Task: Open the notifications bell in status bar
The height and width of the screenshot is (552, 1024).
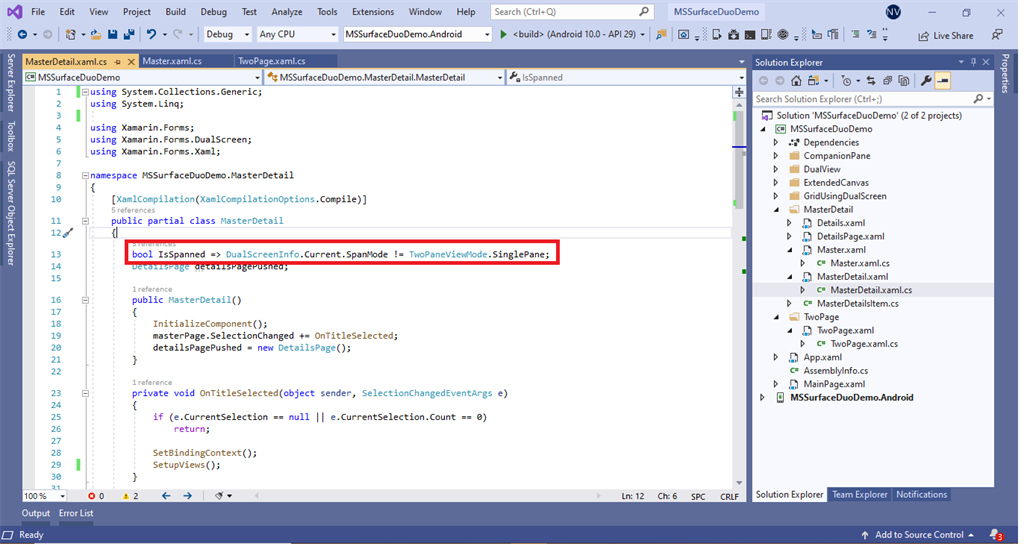Action: [996, 535]
